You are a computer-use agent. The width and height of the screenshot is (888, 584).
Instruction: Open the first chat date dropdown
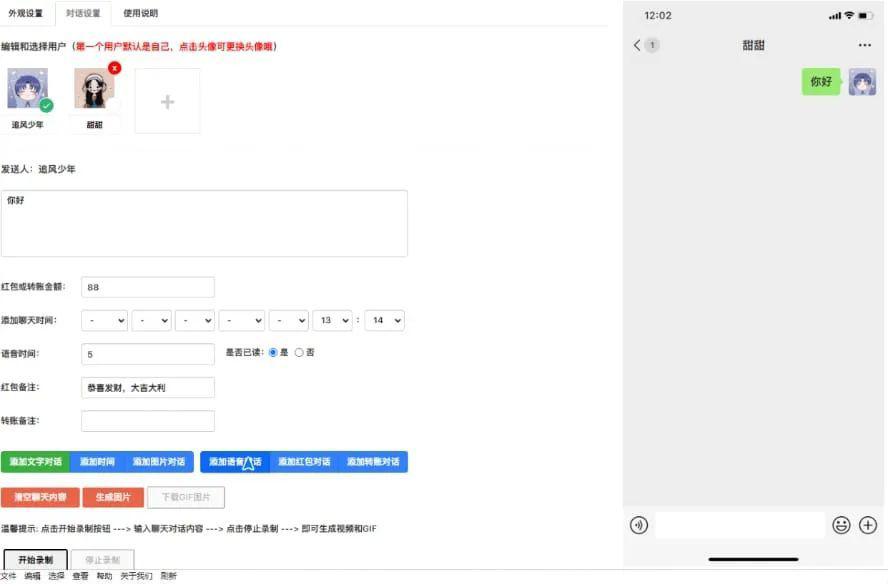pos(103,320)
